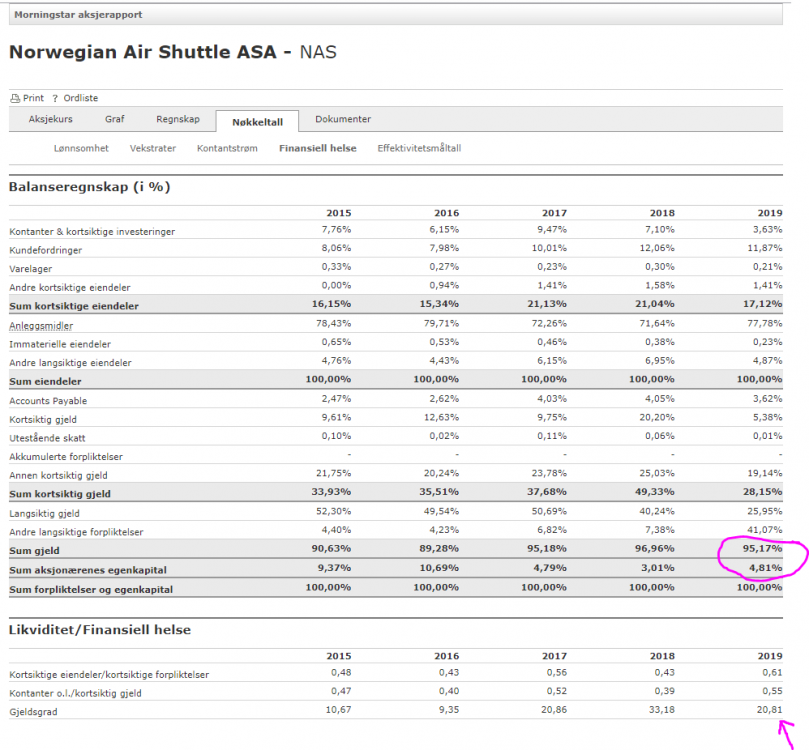Click the 6,82% value under 2017

tap(552, 530)
